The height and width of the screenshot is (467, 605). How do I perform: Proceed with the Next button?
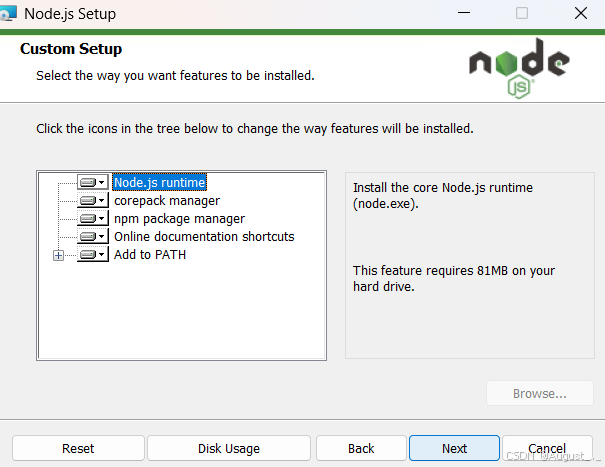pyautogui.click(x=455, y=448)
